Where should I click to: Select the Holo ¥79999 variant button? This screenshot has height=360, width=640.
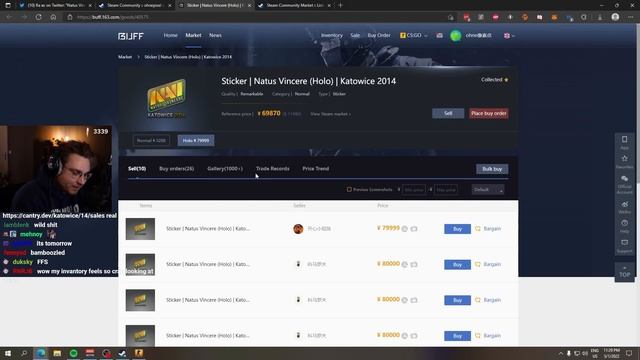click(x=196, y=140)
